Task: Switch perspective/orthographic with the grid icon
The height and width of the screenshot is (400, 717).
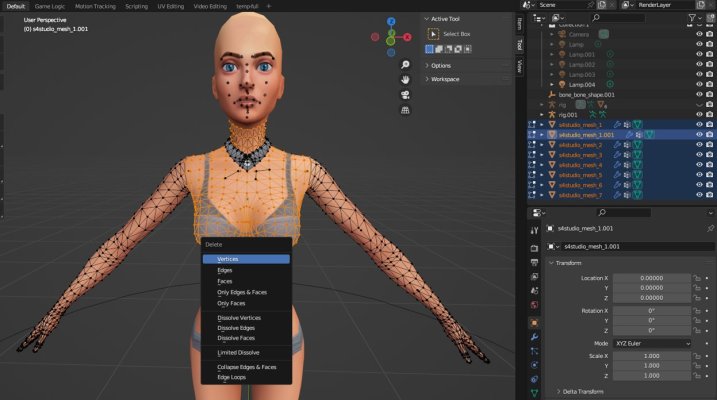Action: tap(405, 110)
